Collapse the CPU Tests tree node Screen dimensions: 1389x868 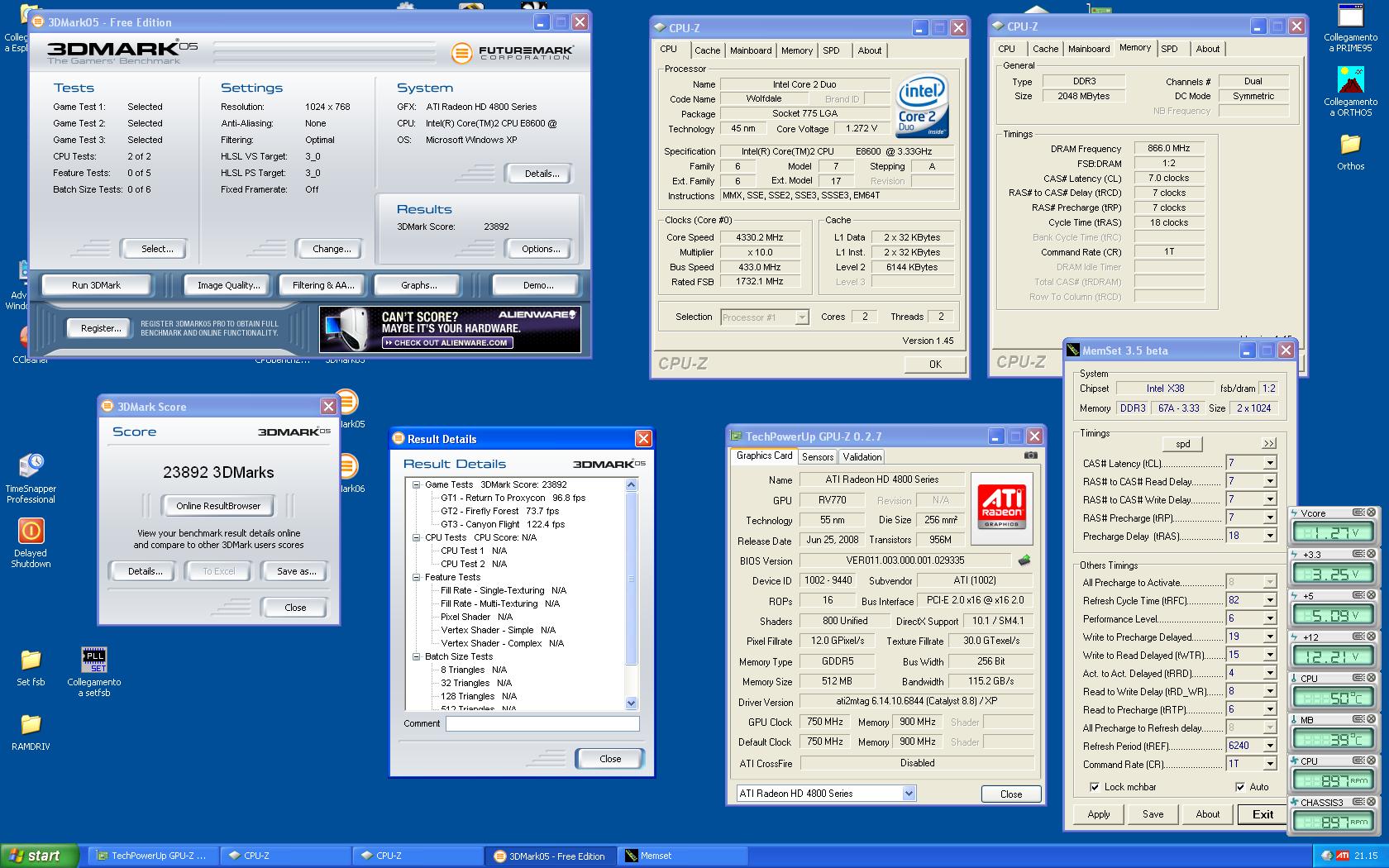[417, 537]
